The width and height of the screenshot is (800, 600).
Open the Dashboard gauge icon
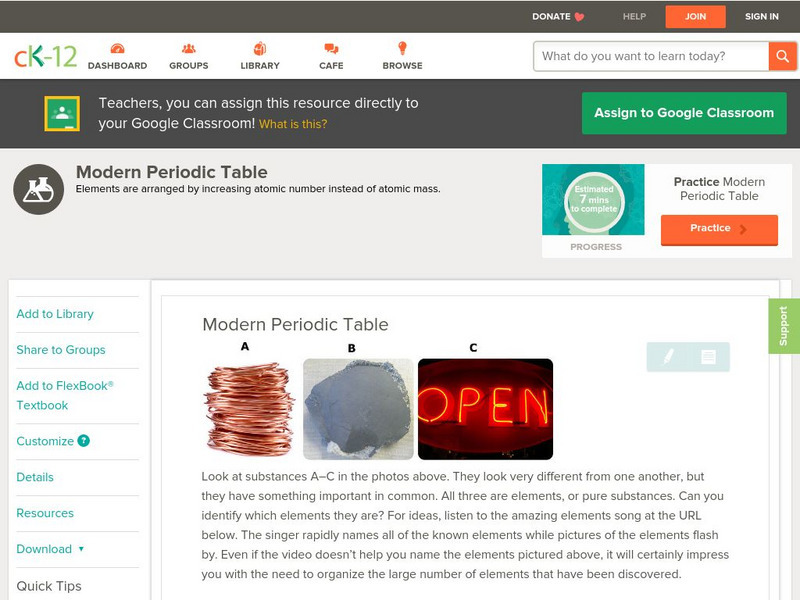[117, 48]
